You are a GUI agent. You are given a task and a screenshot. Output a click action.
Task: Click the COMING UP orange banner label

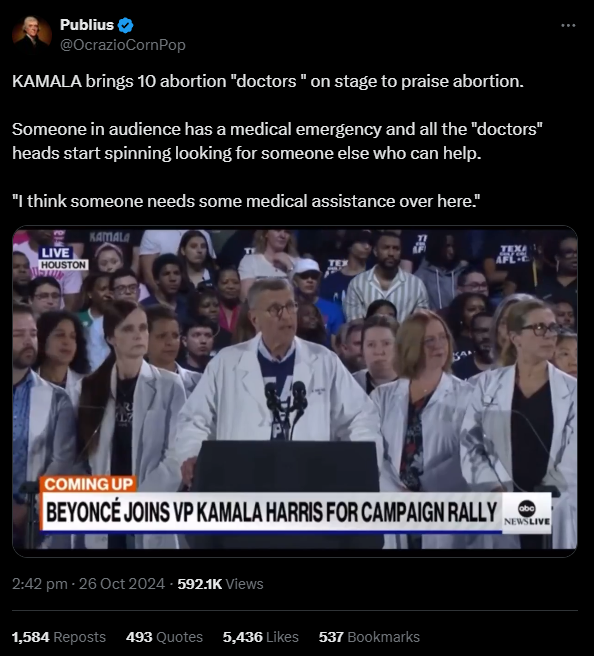88,484
